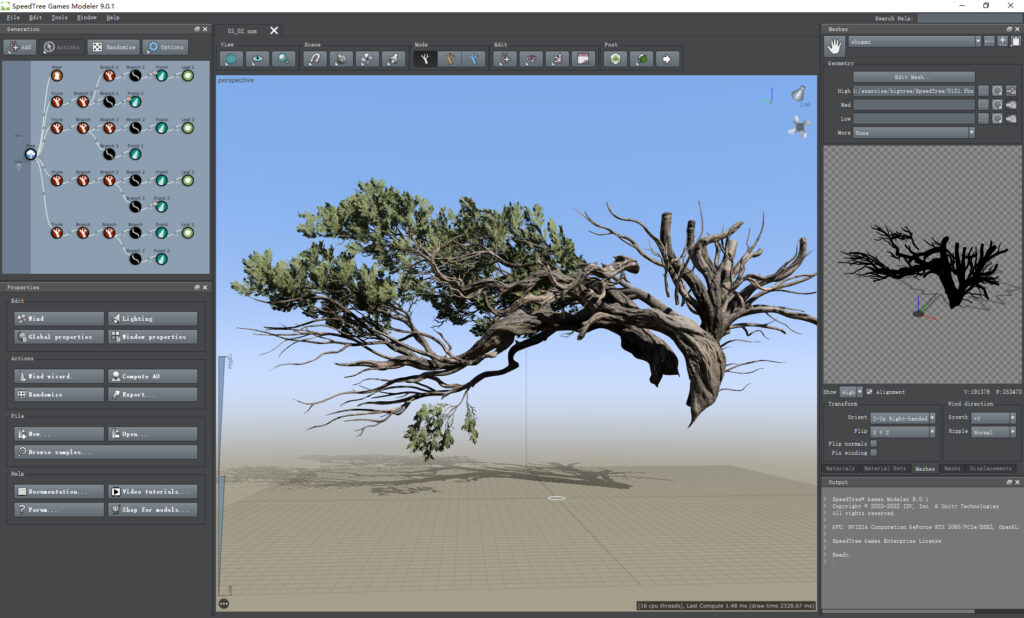Uncheck the Alignment checkbox
1024x618 pixels.
870,392
